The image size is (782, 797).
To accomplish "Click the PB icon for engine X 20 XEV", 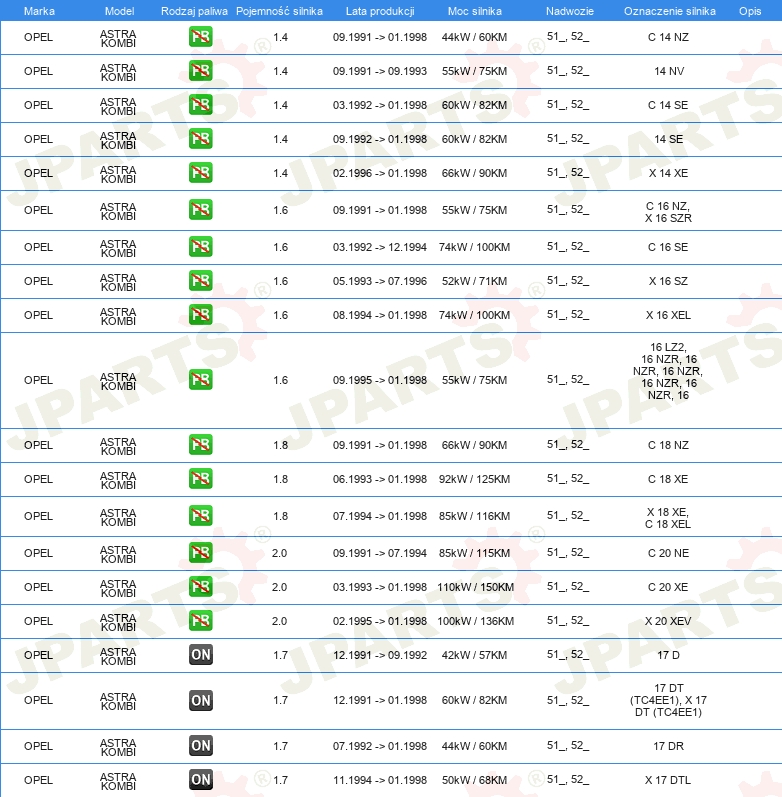I will tap(200, 621).
